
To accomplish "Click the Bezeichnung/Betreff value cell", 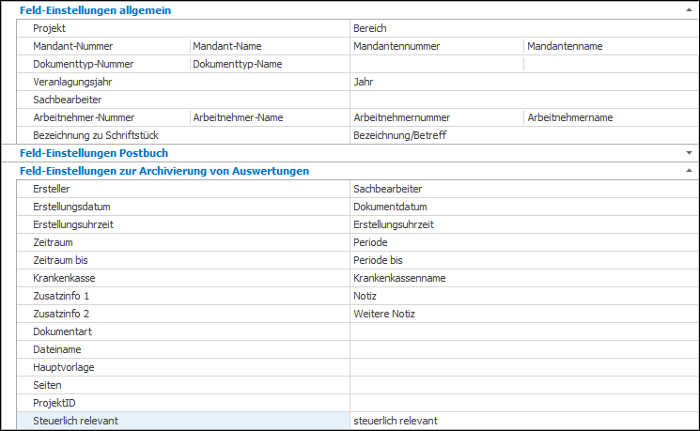I will [524, 135].
